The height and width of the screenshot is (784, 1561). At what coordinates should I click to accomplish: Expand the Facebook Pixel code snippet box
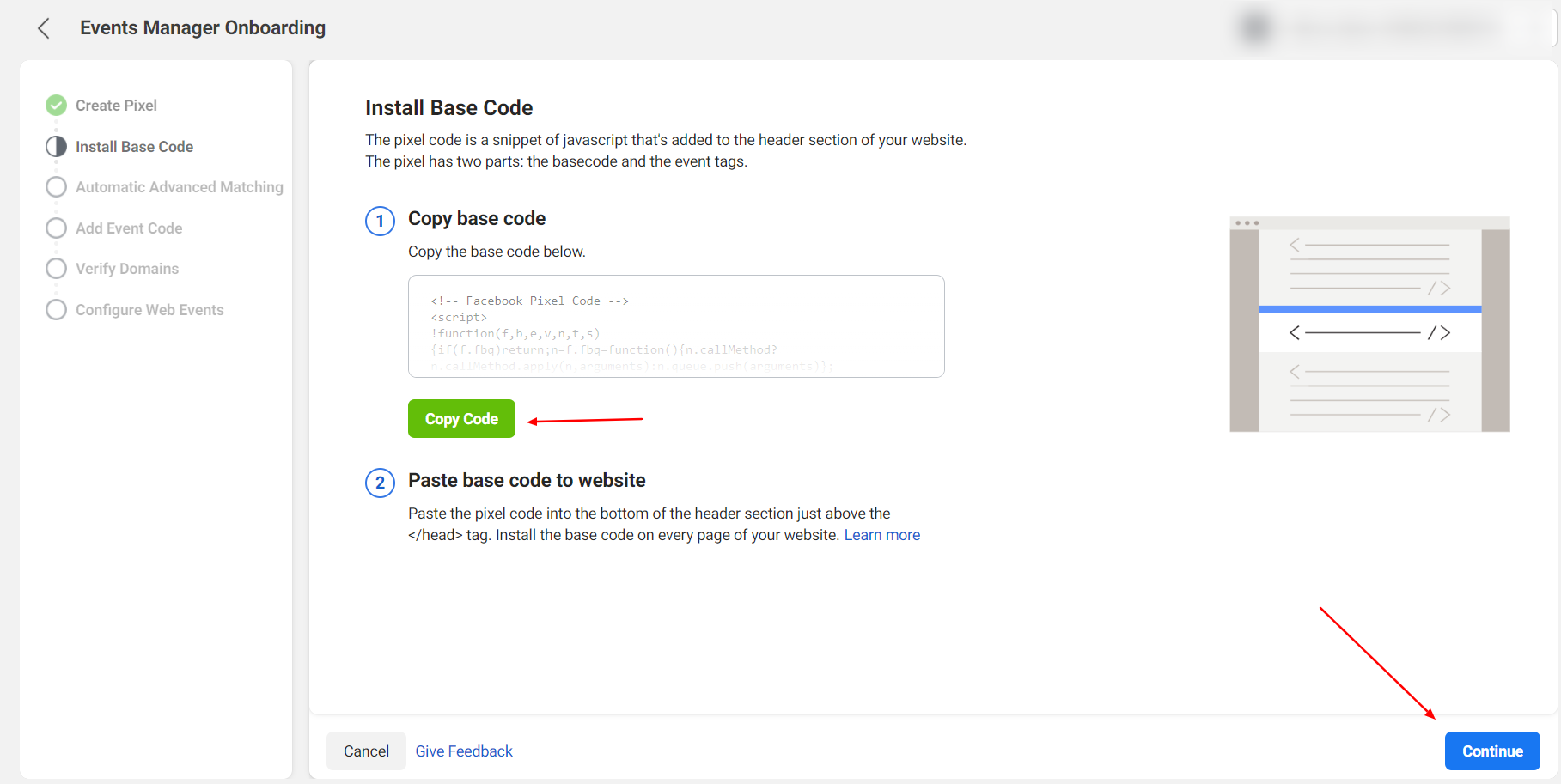pos(675,326)
